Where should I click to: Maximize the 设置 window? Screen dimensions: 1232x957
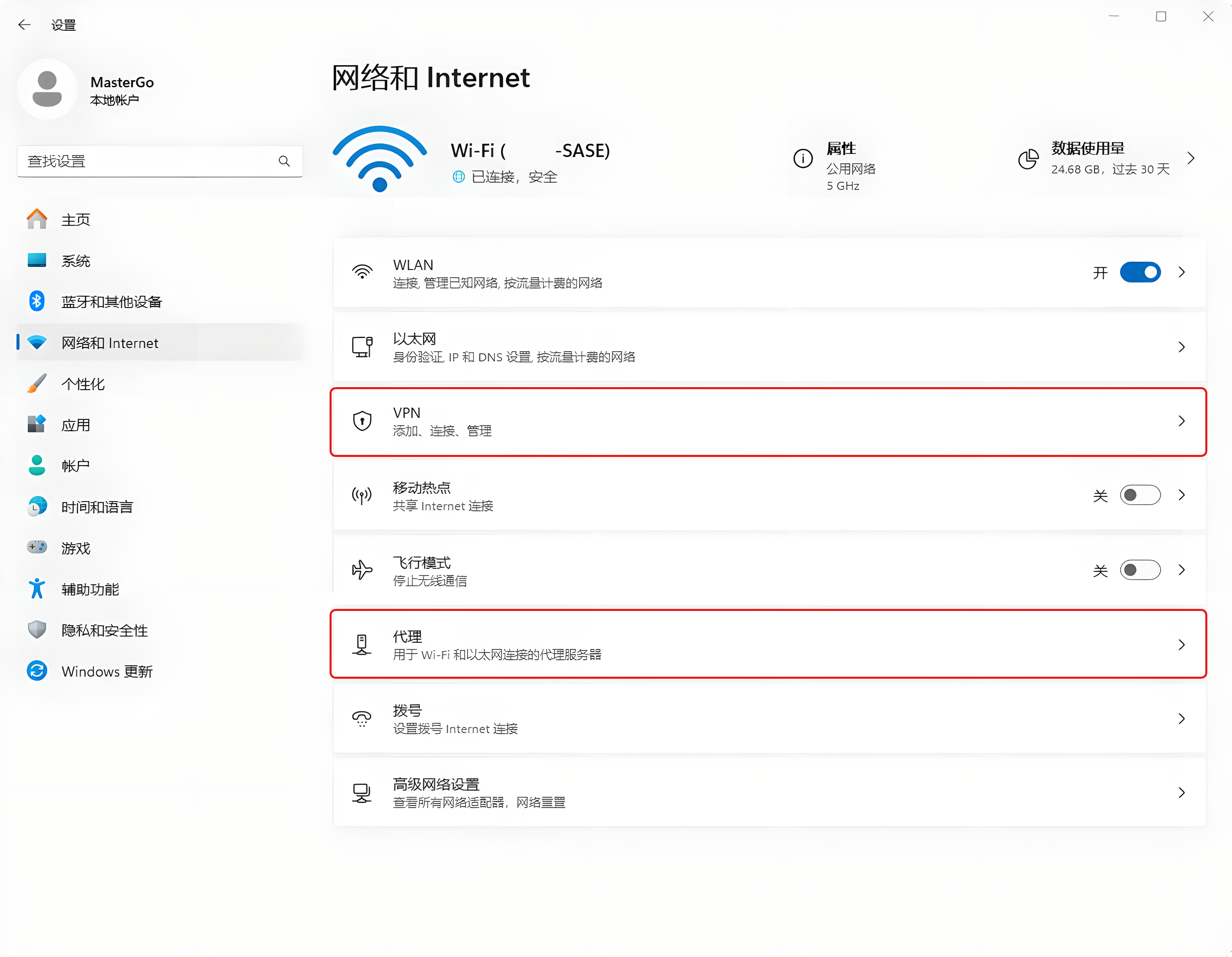tap(1161, 17)
